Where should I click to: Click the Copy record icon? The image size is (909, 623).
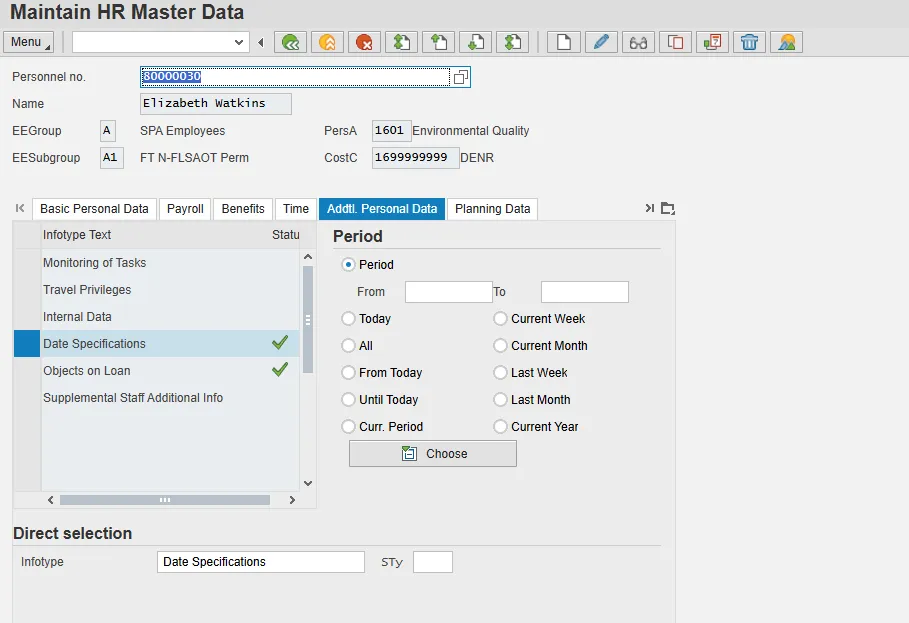(x=675, y=42)
